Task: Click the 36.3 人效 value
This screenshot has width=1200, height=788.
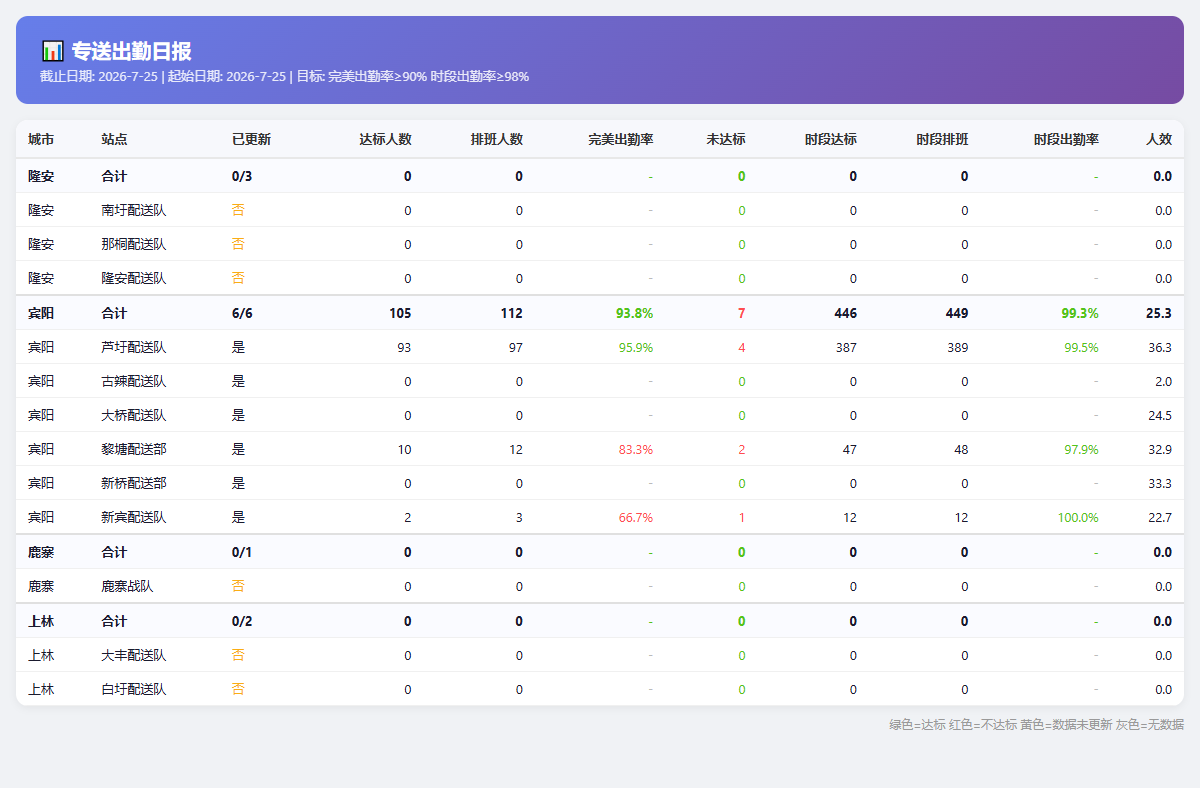Action: [x=1160, y=347]
